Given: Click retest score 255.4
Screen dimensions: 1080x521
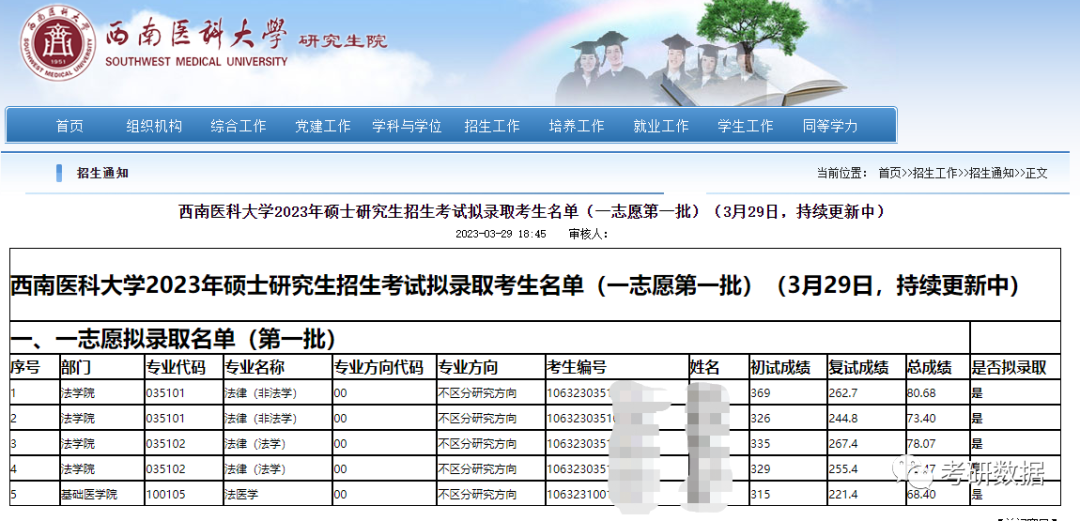Looking at the screenshot, I should click(x=844, y=469).
